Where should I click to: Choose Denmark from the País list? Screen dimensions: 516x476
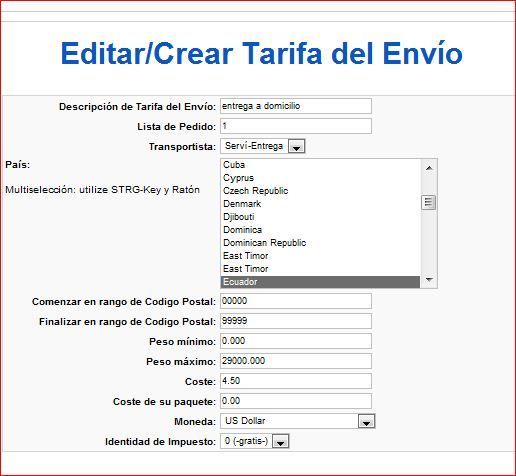tap(320, 204)
